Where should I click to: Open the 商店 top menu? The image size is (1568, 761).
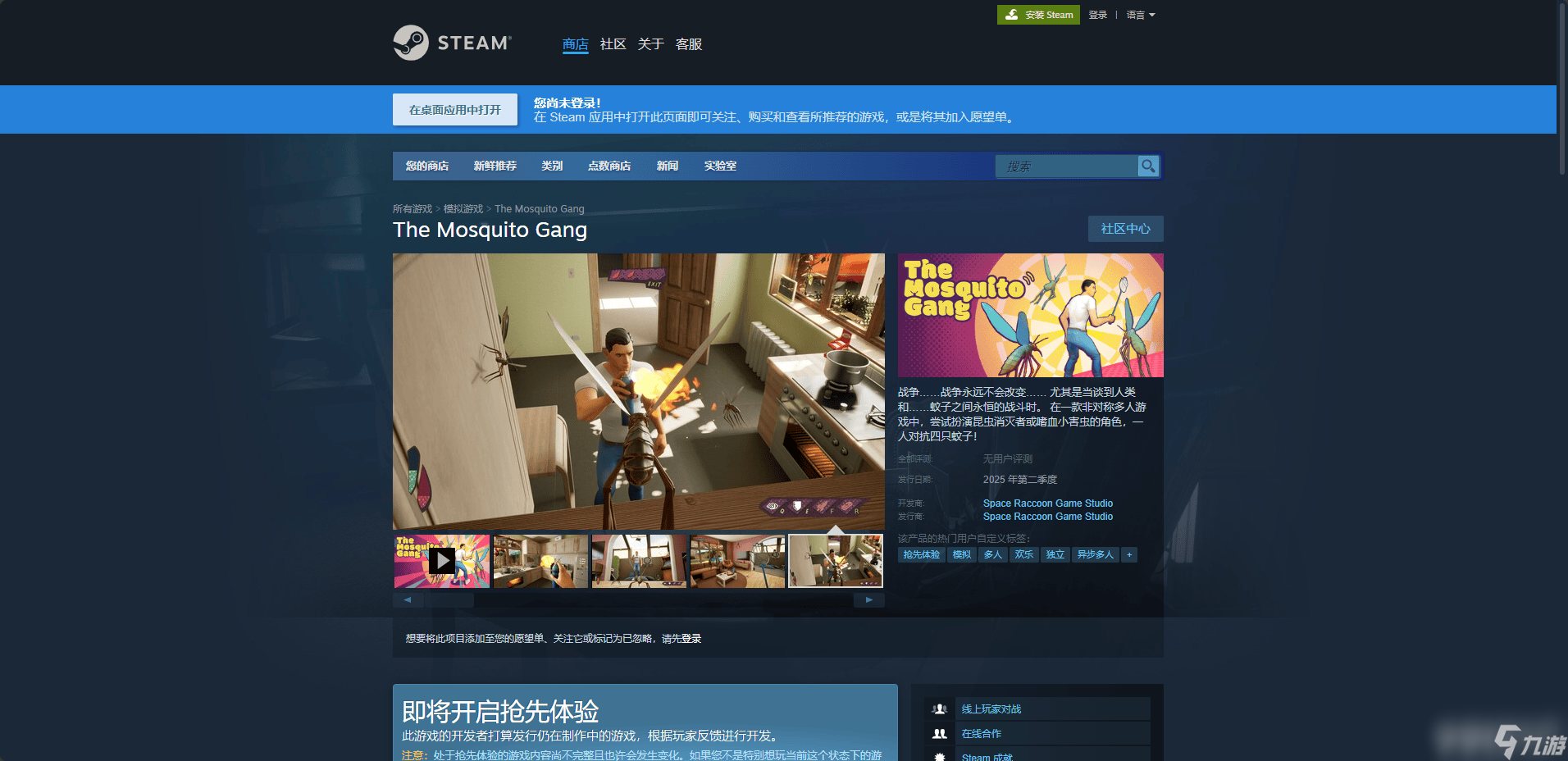pos(576,44)
